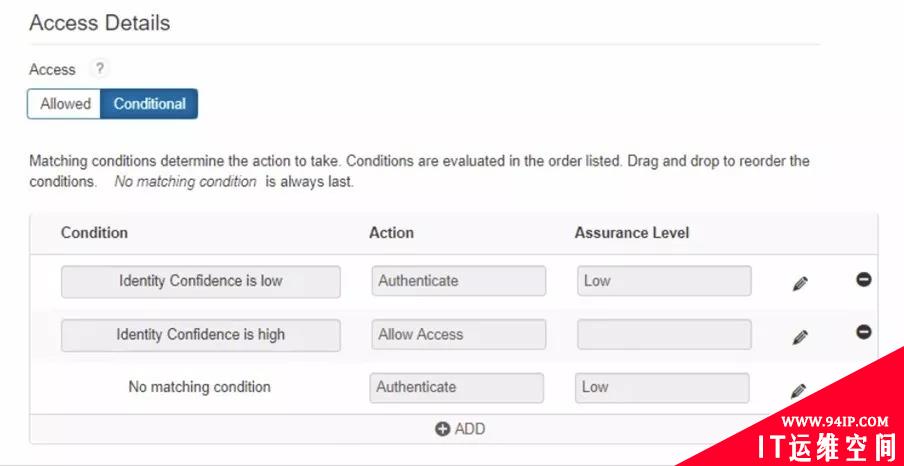Click the help question mark next to Access

coord(98,69)
